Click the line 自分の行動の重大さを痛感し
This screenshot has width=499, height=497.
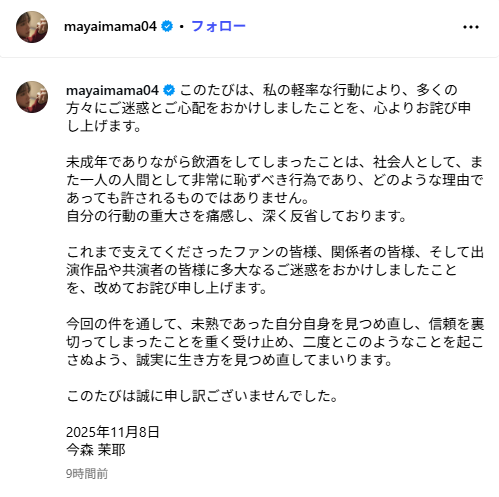236,216
